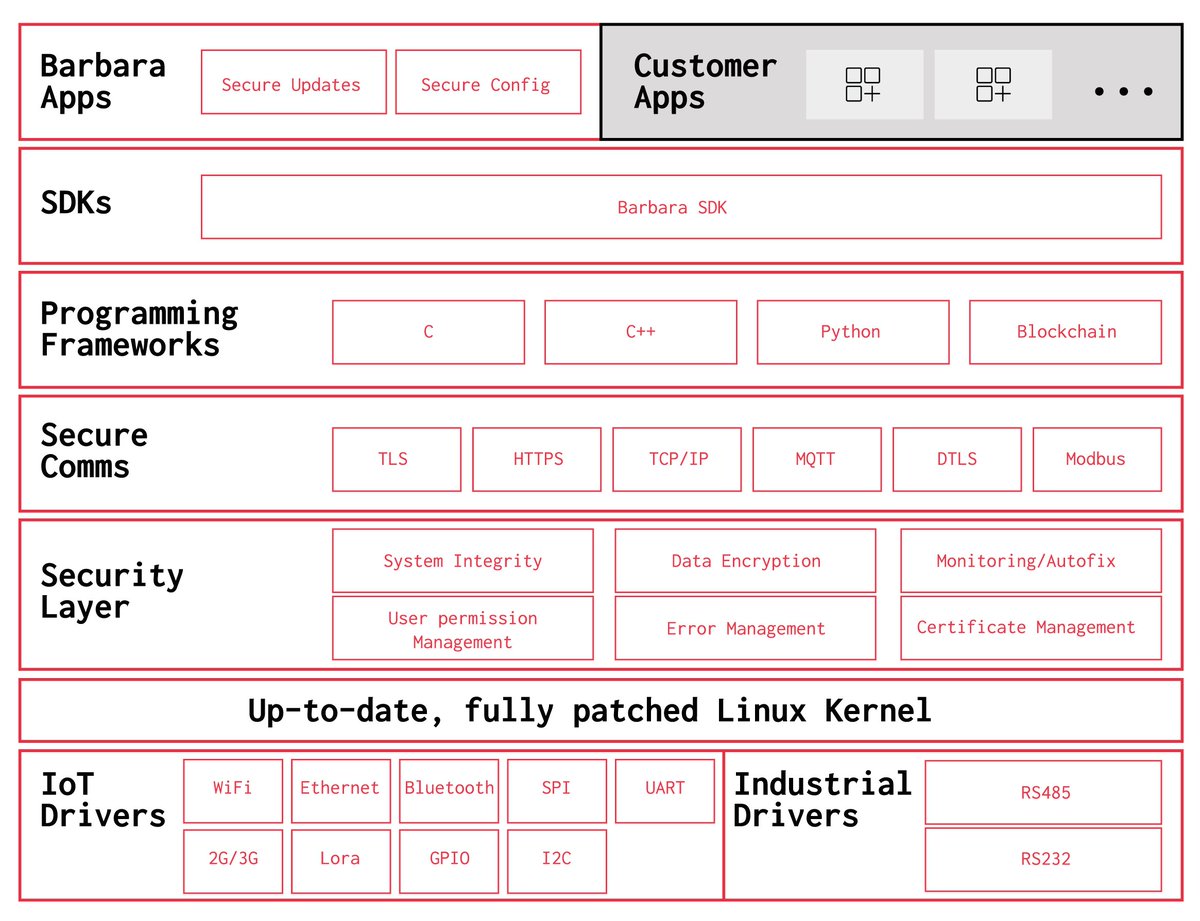Click the IoT Drivers heading

tap(103, 799)
